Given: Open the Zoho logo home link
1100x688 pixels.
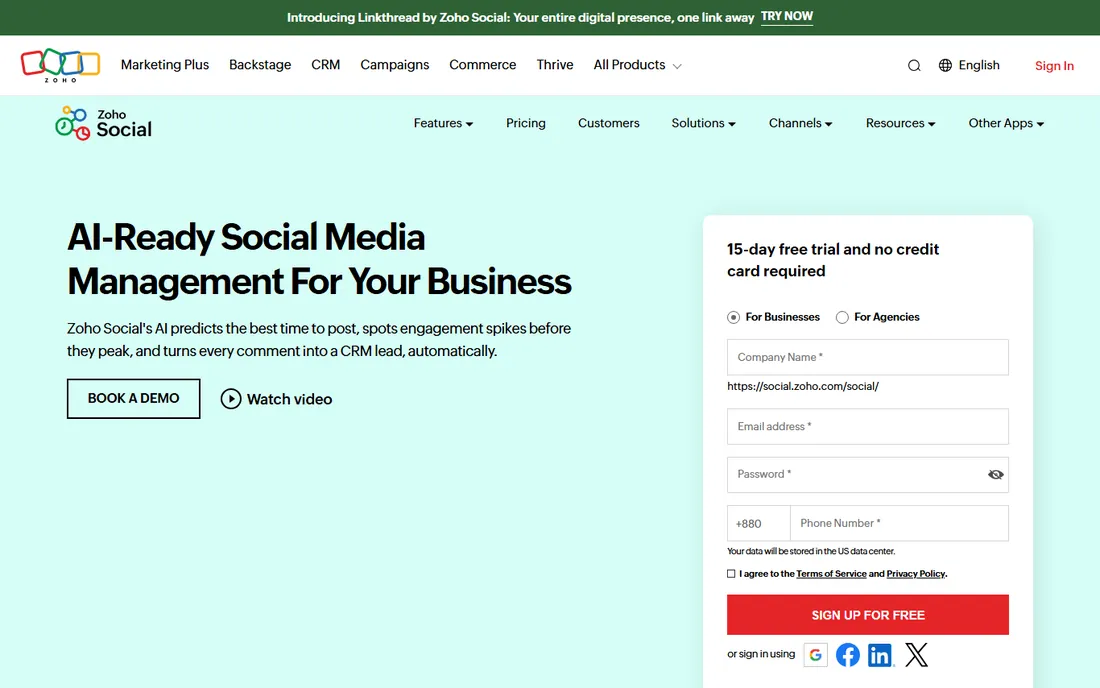Looking at the screenshot, I should pos(60,65).
